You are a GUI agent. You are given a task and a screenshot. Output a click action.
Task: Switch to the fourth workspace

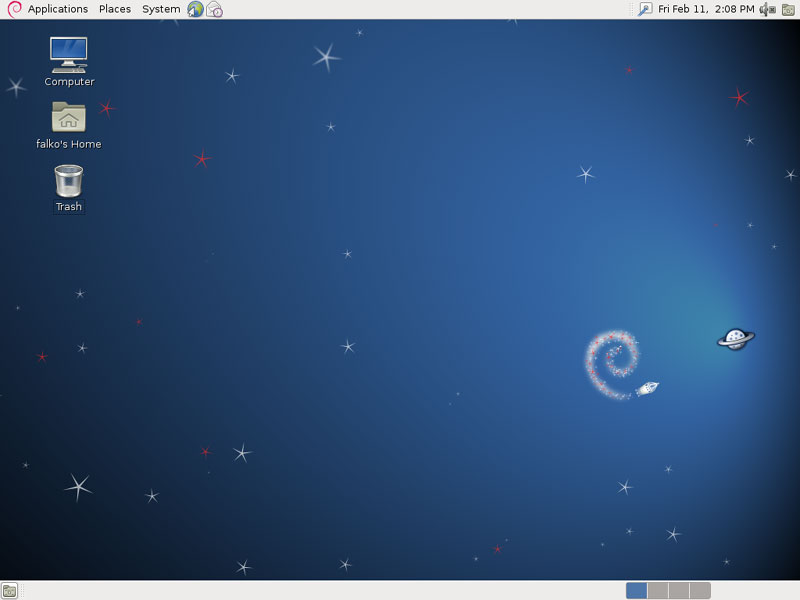700,591
